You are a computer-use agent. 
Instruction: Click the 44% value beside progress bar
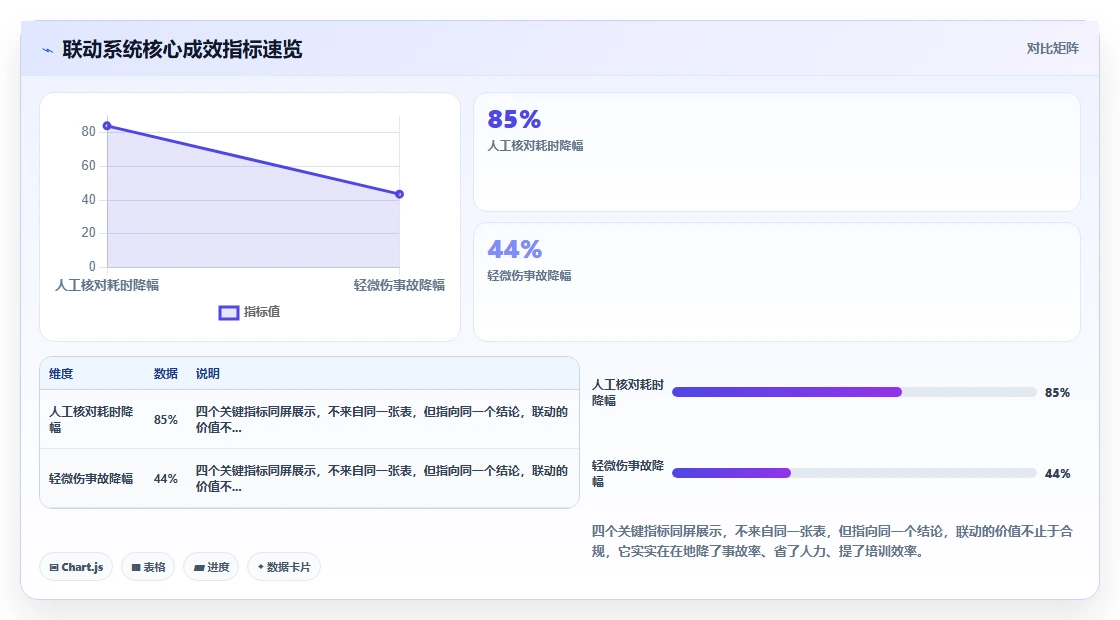tap(1057, 474)
